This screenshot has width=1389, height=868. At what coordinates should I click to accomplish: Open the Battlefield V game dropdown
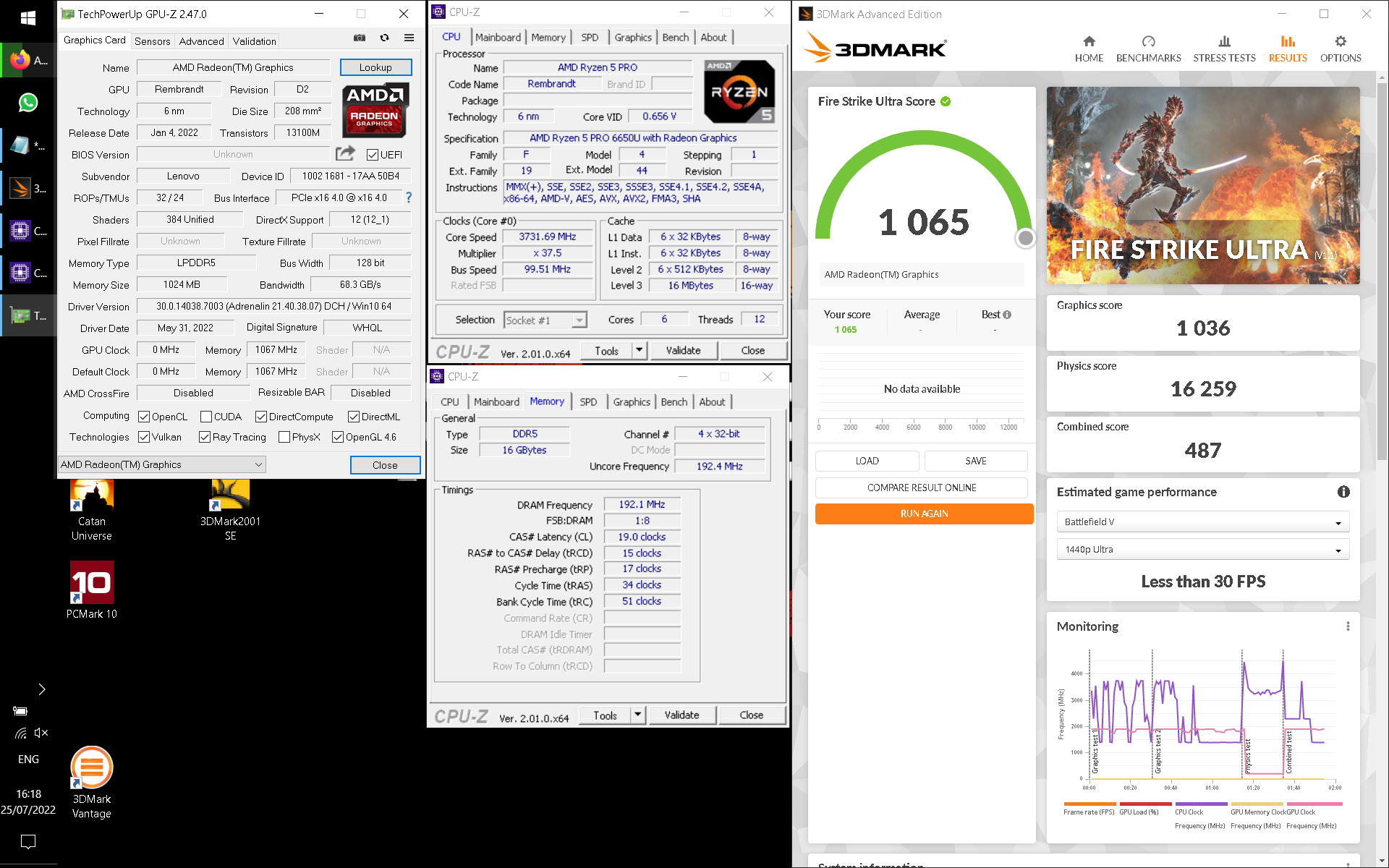pos(1202,522)
